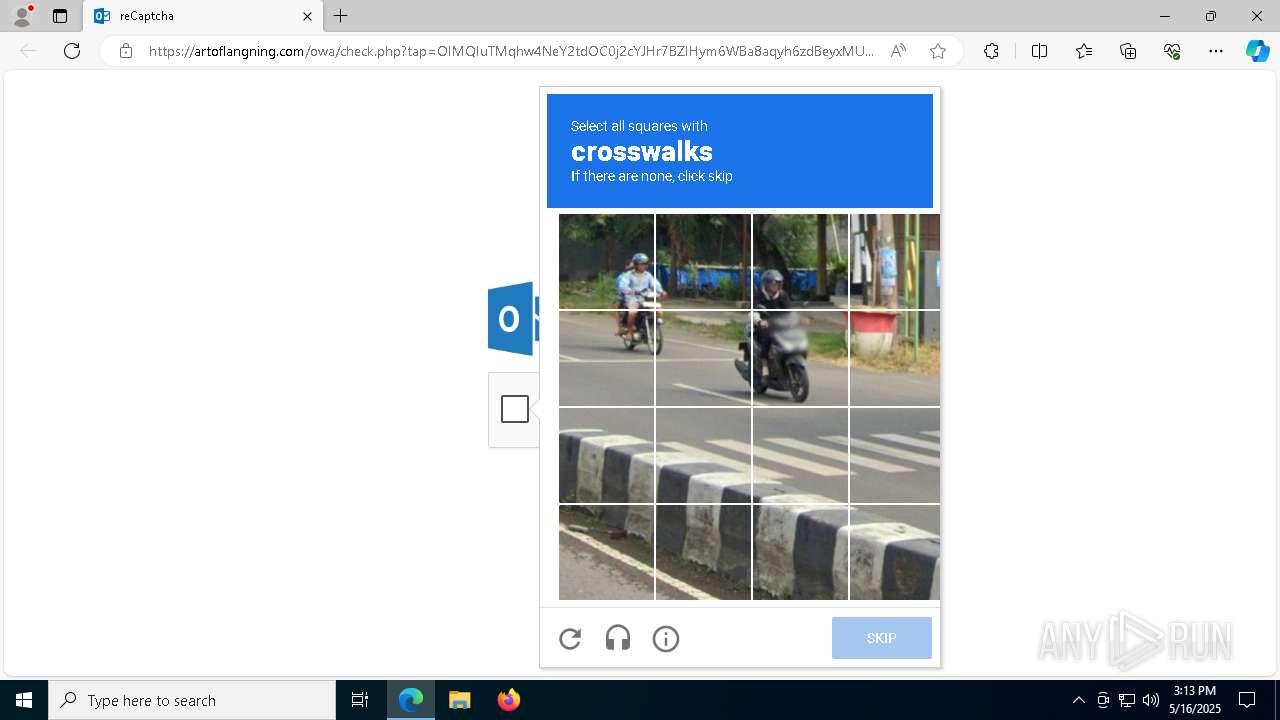Click the taskbar search box
Image resolution: width=1280 pixels, height=720 pixels.
(192, 700)
